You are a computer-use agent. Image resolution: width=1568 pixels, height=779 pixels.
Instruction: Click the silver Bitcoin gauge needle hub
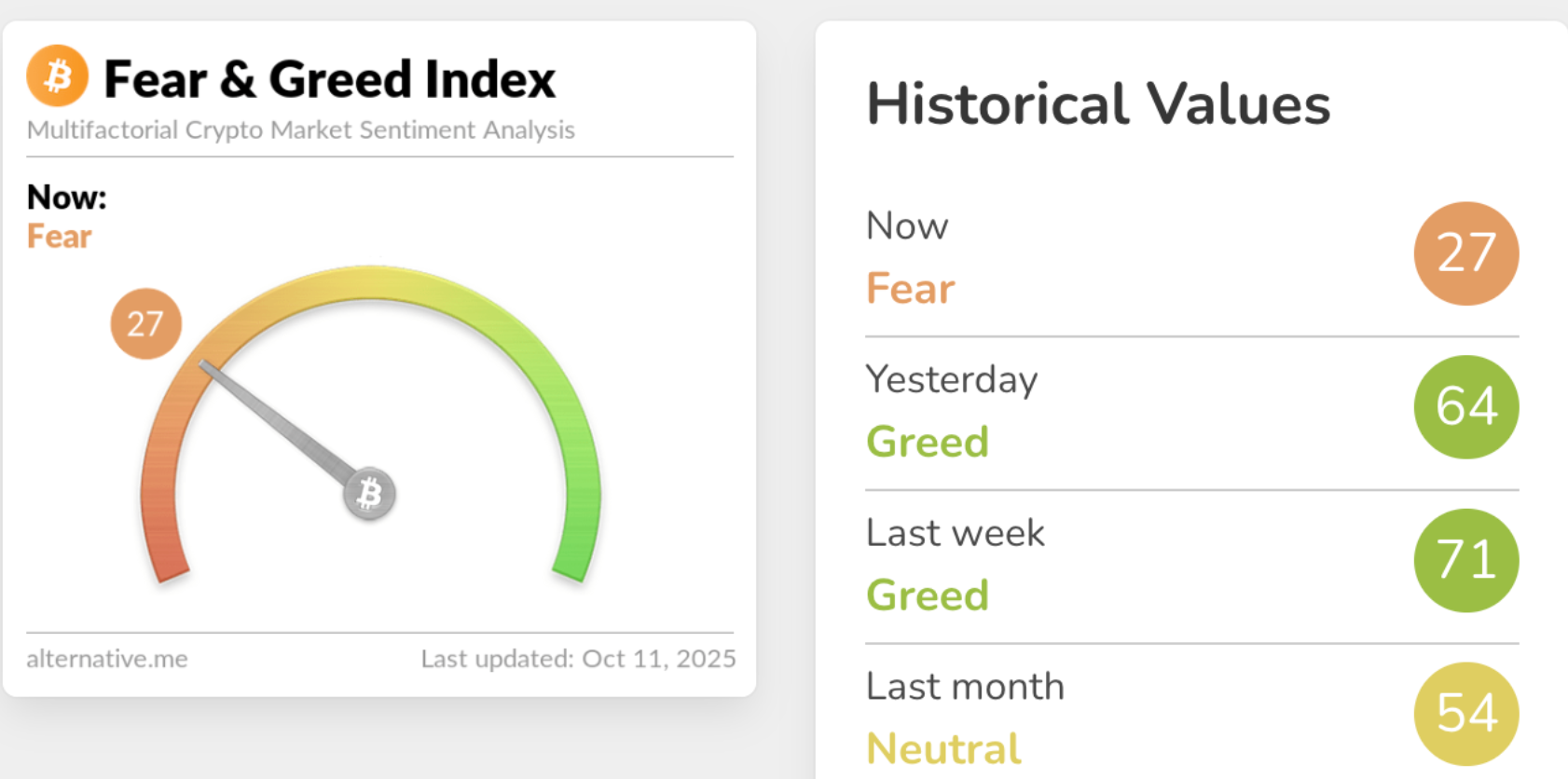click(369, 494)
